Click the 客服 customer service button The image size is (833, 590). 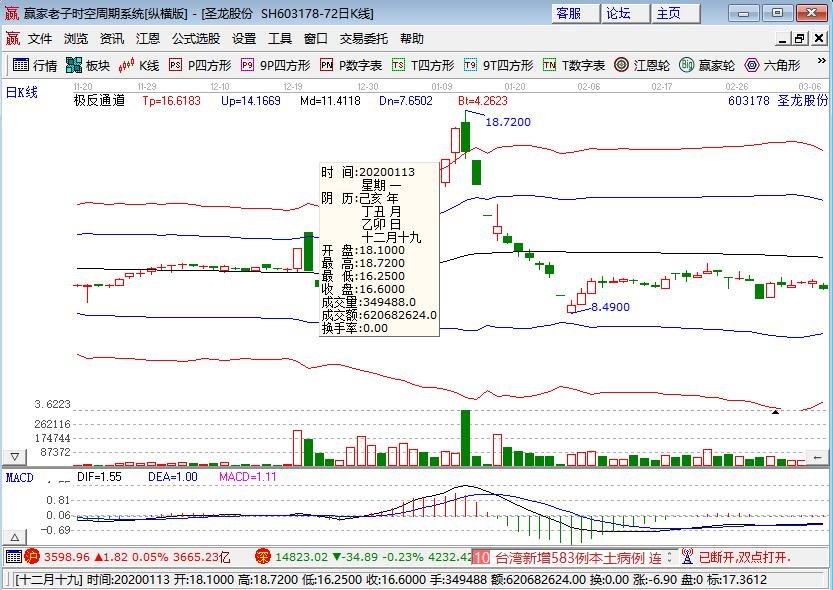pos(575,13)
